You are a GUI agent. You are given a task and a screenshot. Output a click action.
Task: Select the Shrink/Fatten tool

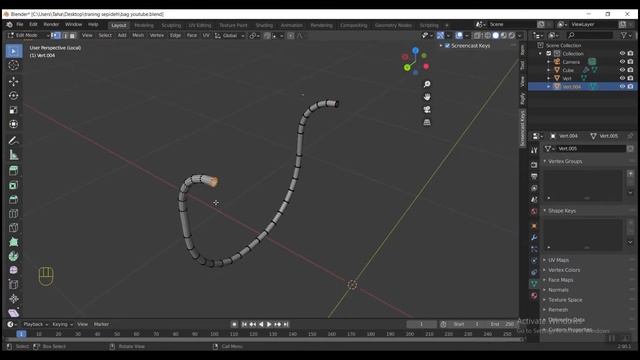[13, 299]
